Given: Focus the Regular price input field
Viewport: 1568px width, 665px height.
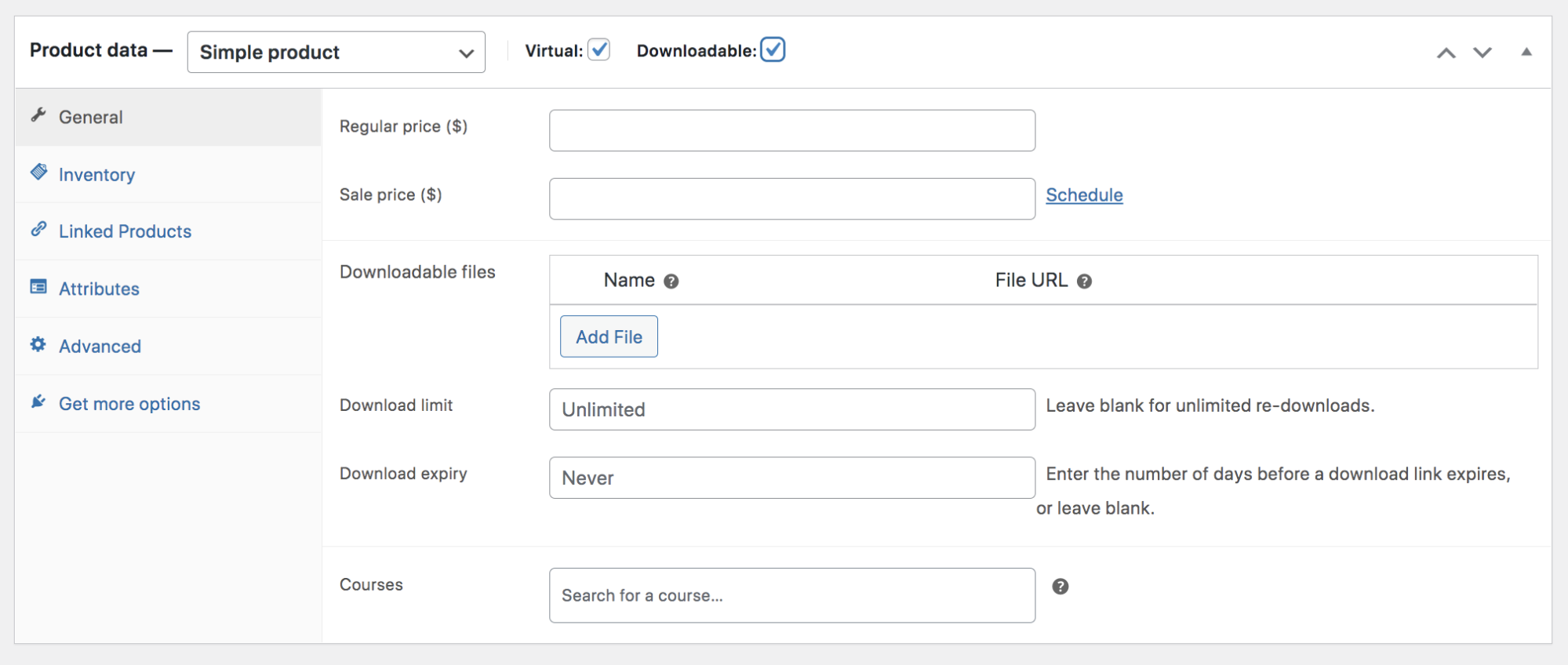Looking at the screenshot, I should 792,130.
